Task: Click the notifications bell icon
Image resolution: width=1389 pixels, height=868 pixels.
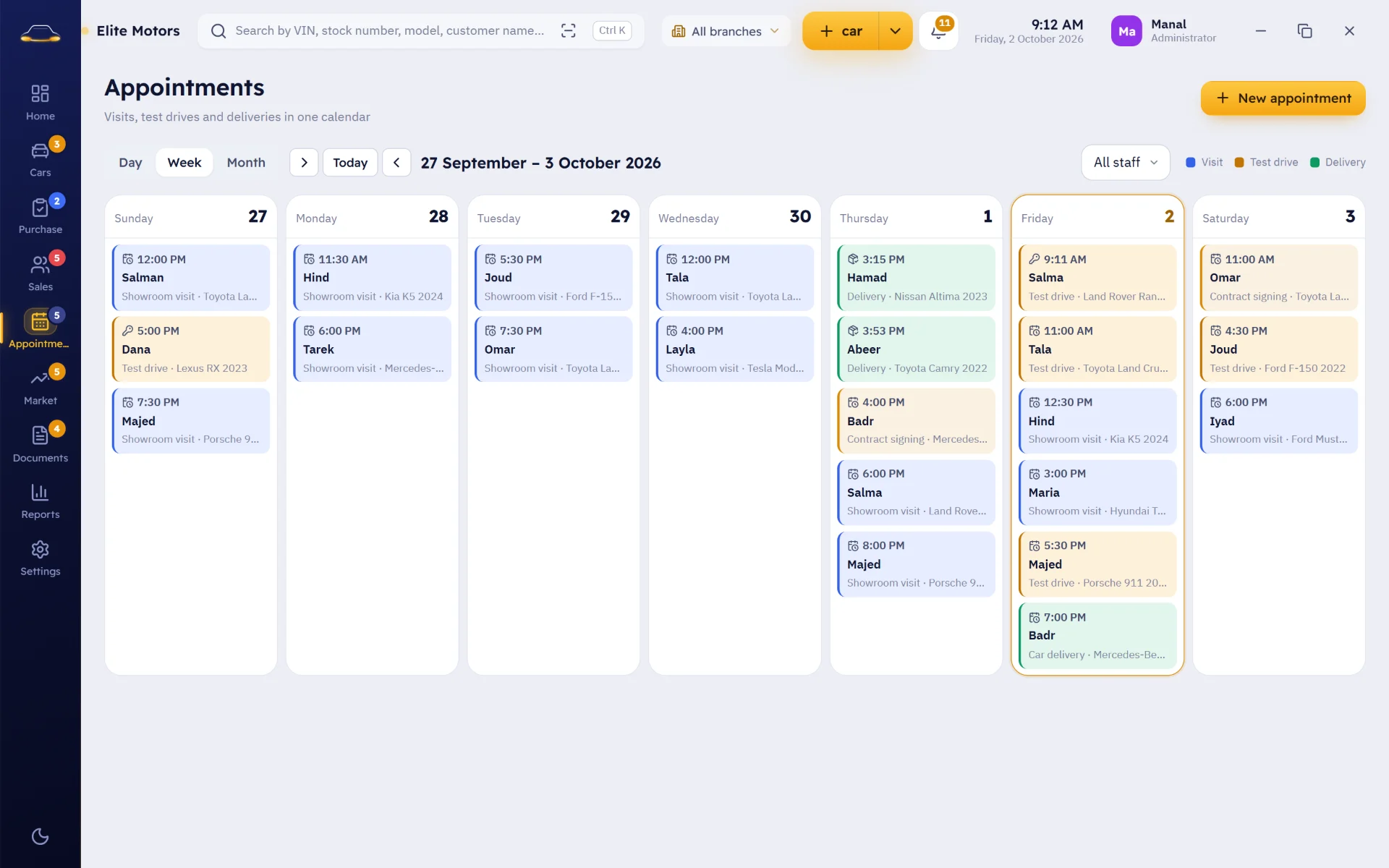Action: pos(938,31)
